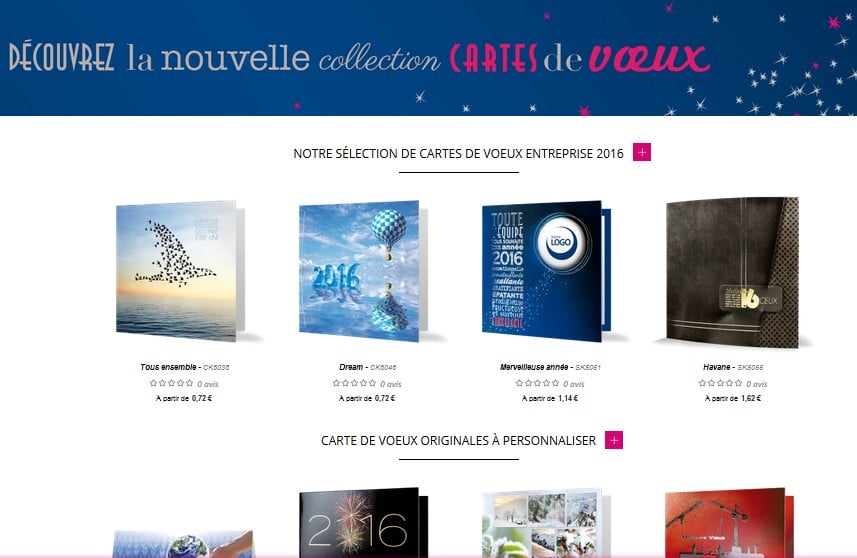Open the red construction crane card thumbnail

[729, 522]
